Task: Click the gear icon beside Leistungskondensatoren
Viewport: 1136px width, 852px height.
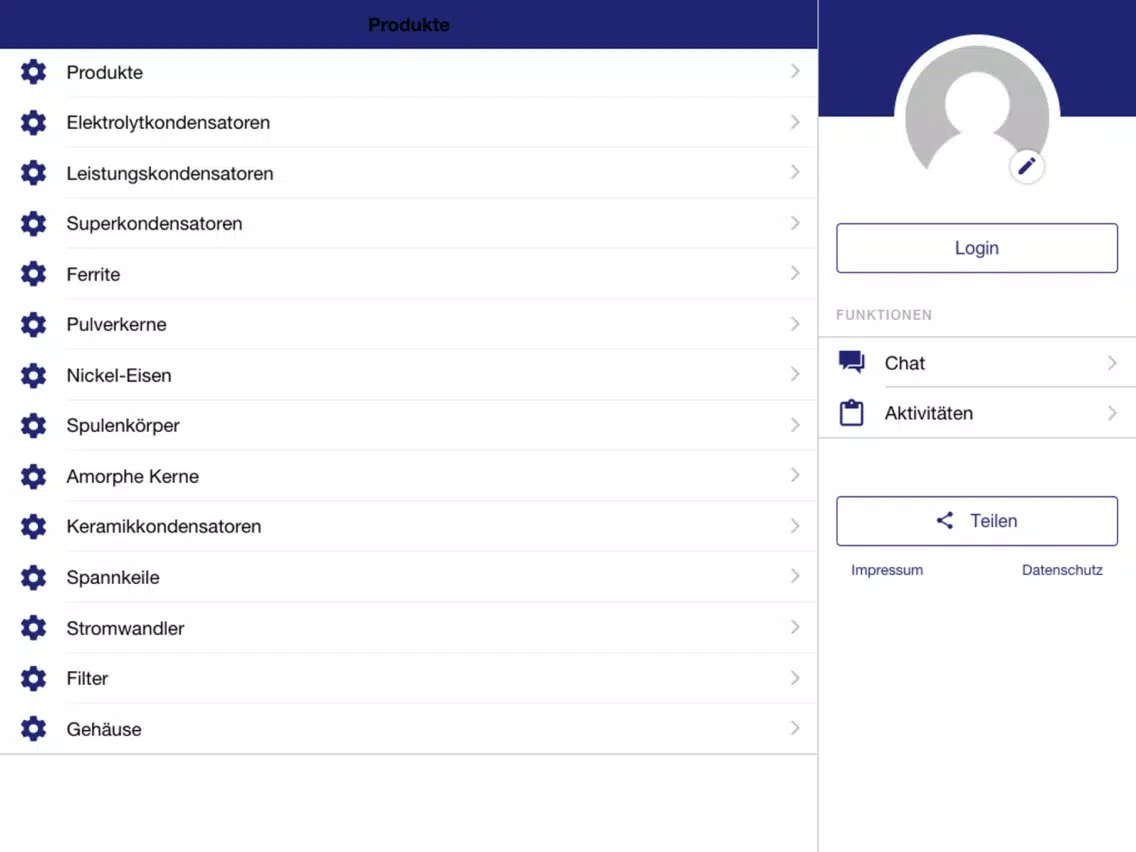Action: 33,173
